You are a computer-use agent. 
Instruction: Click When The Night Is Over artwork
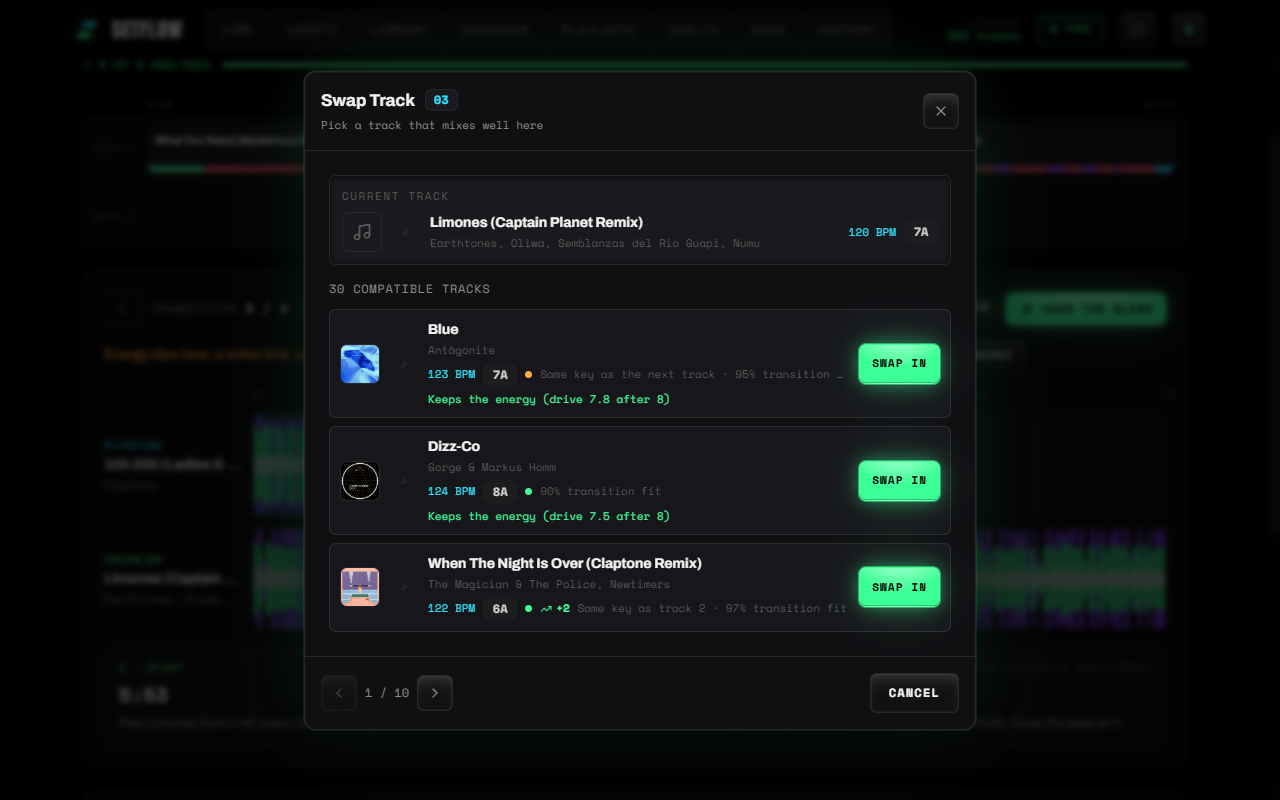(360, 587)
